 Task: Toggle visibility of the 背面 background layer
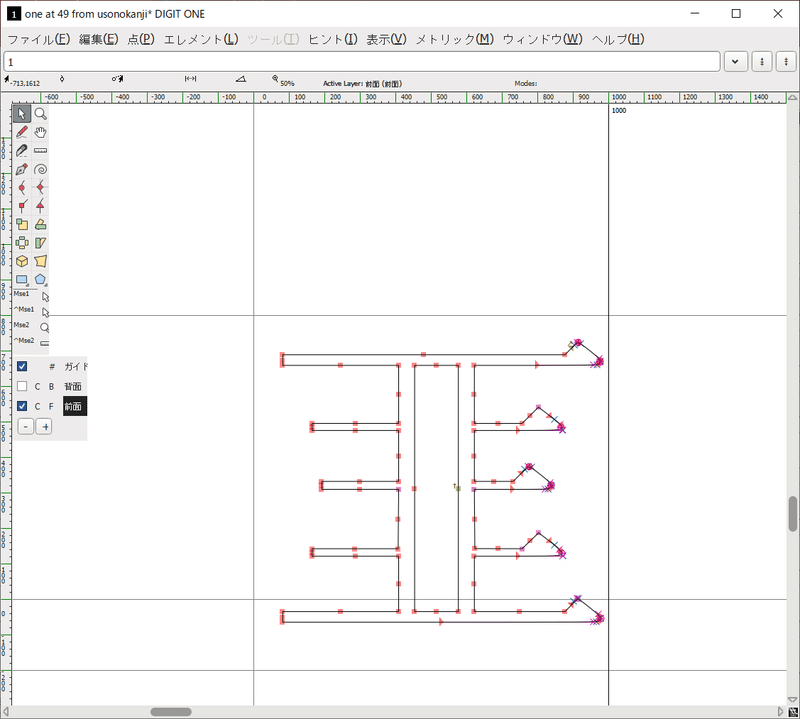point(22,386)
